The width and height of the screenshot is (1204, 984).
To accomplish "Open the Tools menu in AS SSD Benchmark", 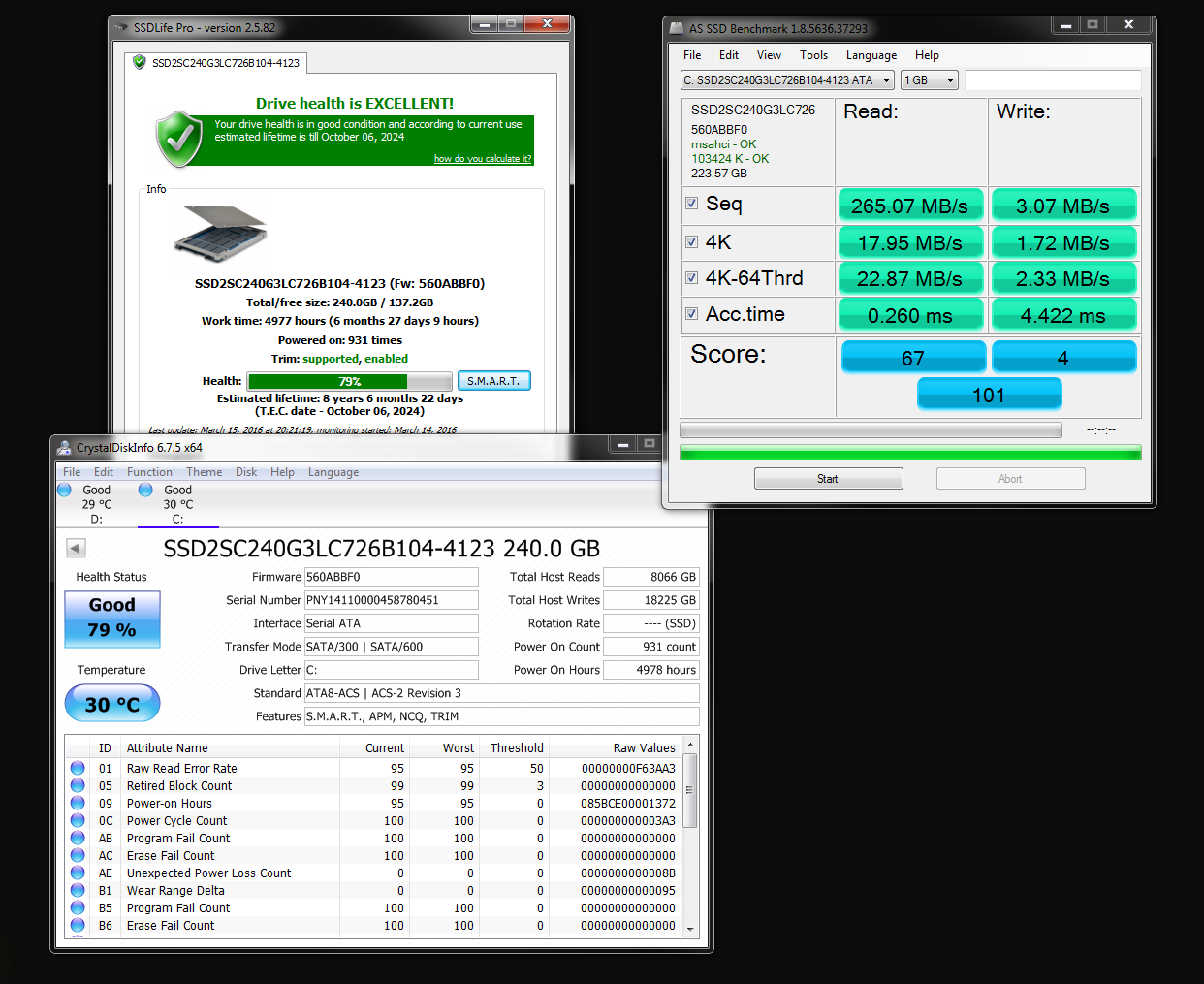I will pos(813,55).
